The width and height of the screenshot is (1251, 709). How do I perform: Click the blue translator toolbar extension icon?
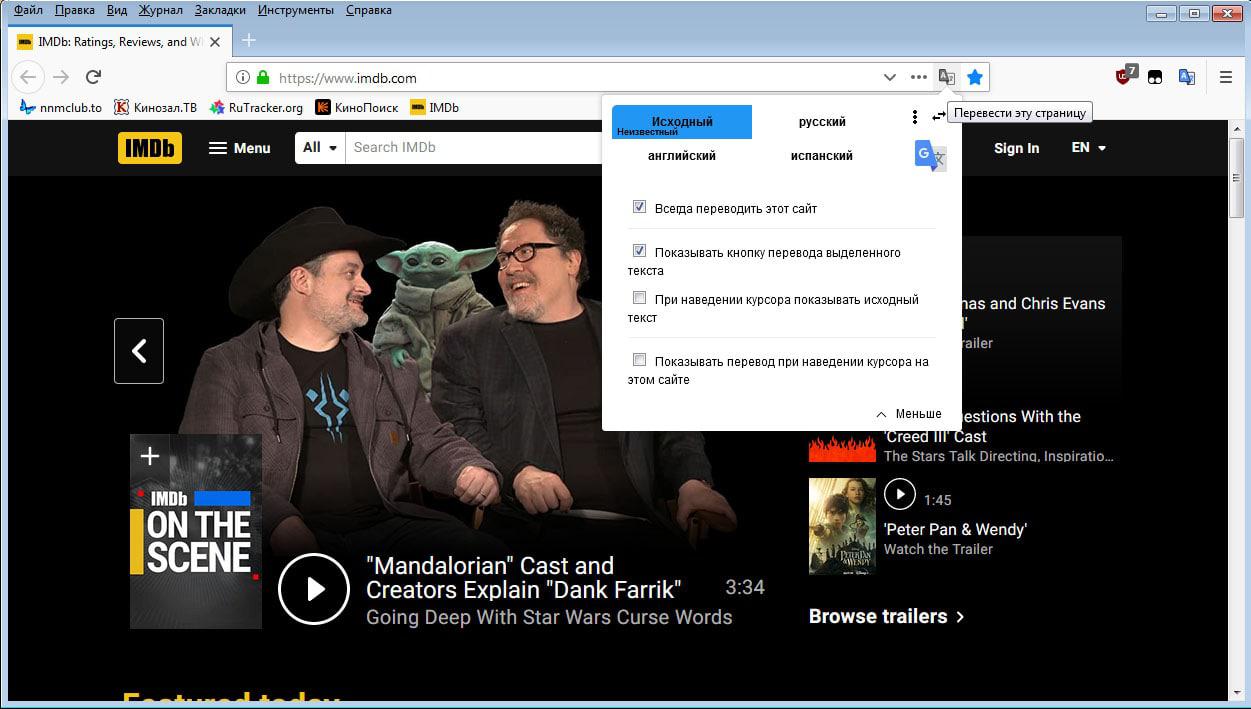point(1187,77)
